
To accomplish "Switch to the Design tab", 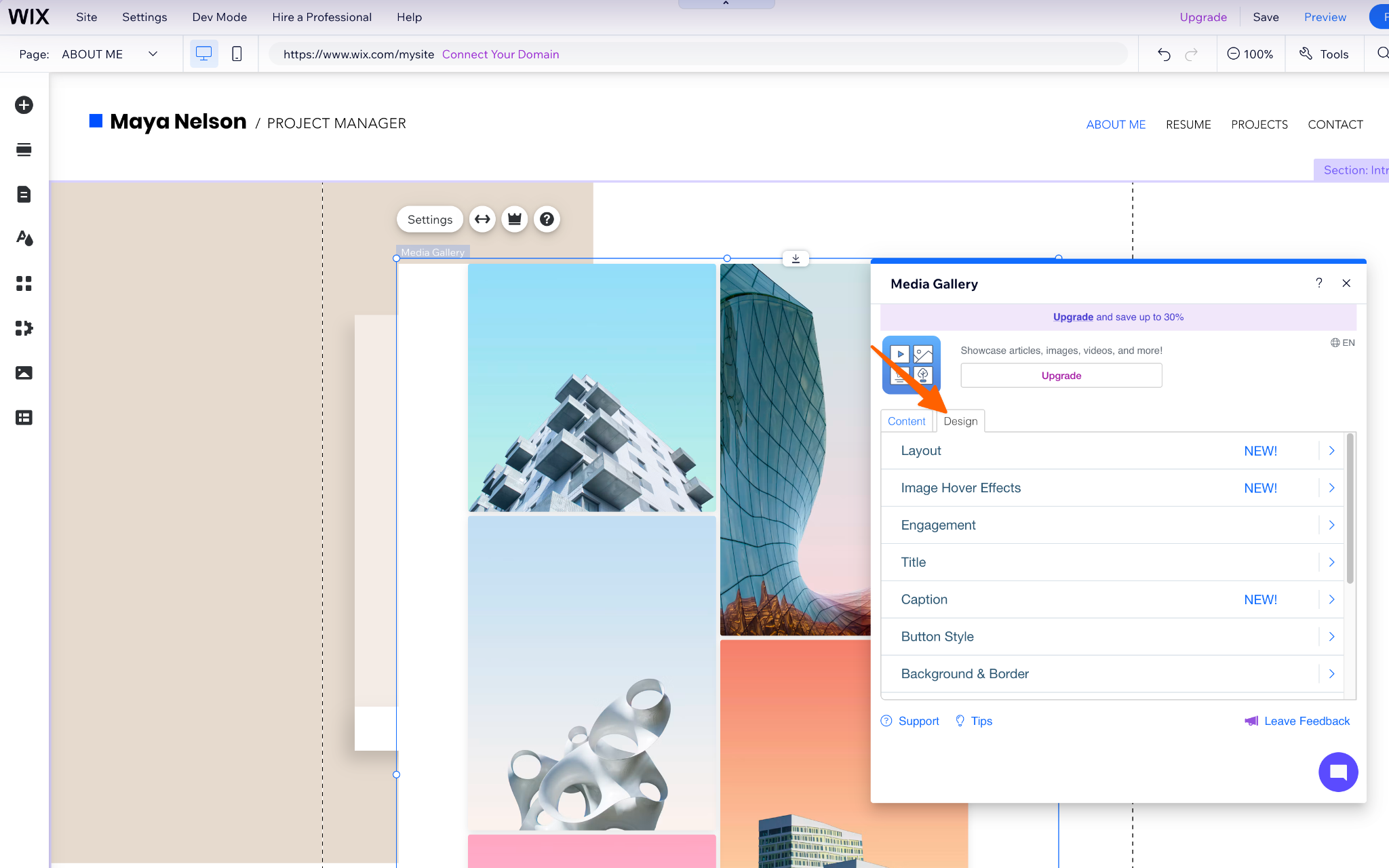I will [x=960, y=421].
